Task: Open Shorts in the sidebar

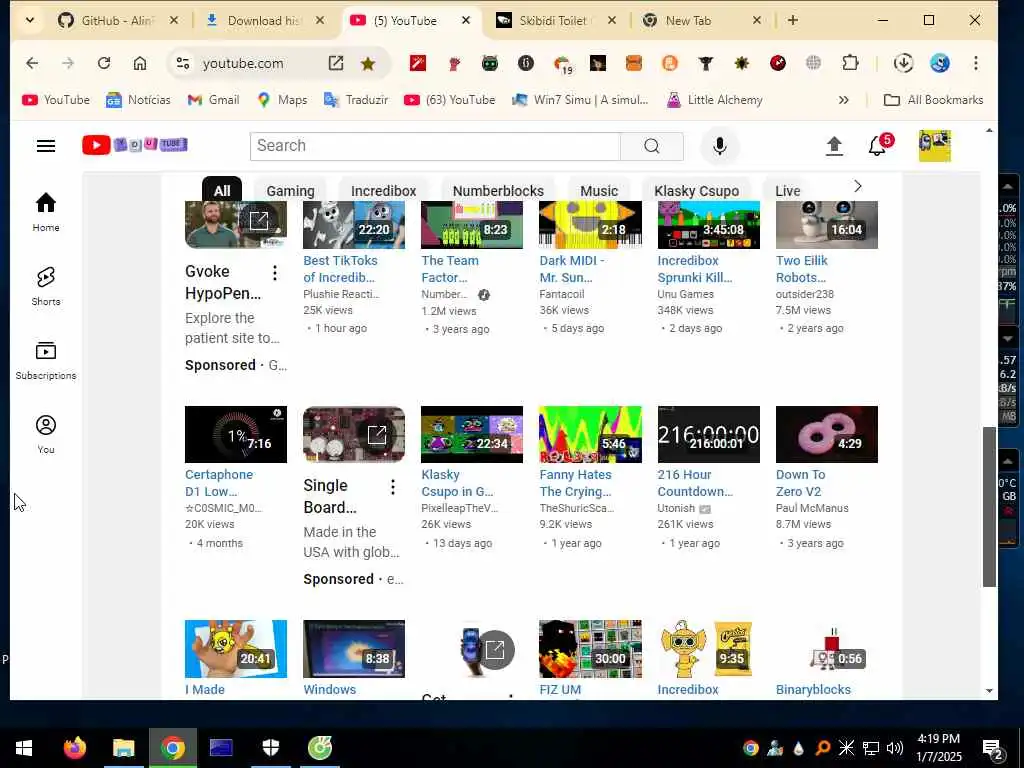Action: (x=46, y=286)
